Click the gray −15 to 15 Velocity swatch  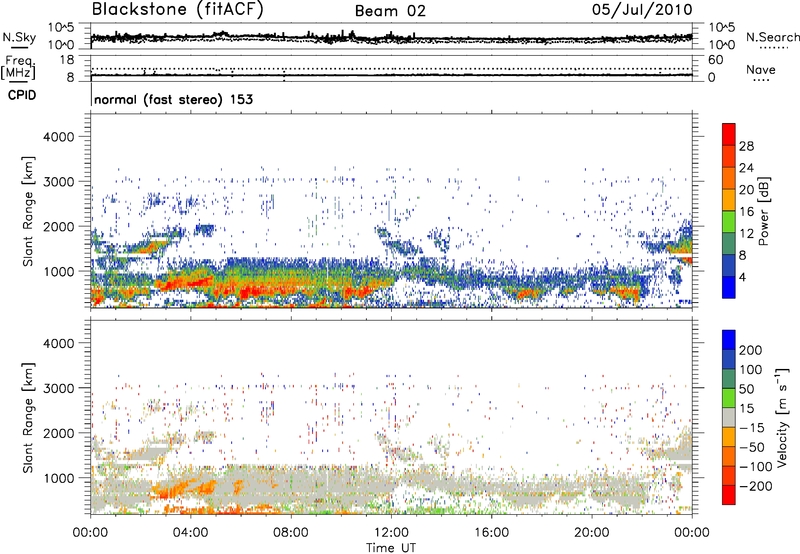tap(729, 417)
